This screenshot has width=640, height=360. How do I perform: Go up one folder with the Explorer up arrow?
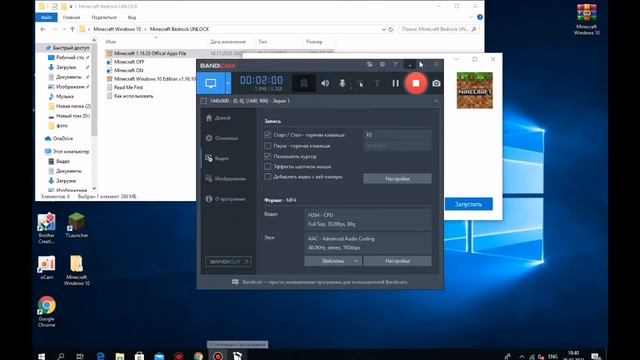[x=72, y=29]
